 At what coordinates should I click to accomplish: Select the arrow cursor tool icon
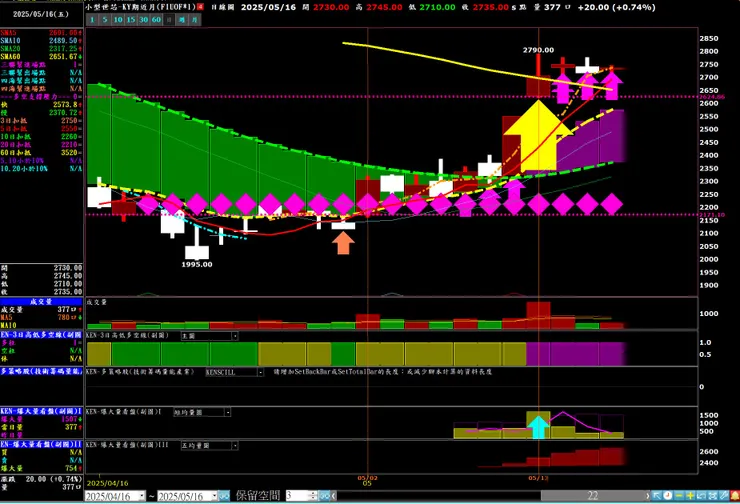(656, 496)
